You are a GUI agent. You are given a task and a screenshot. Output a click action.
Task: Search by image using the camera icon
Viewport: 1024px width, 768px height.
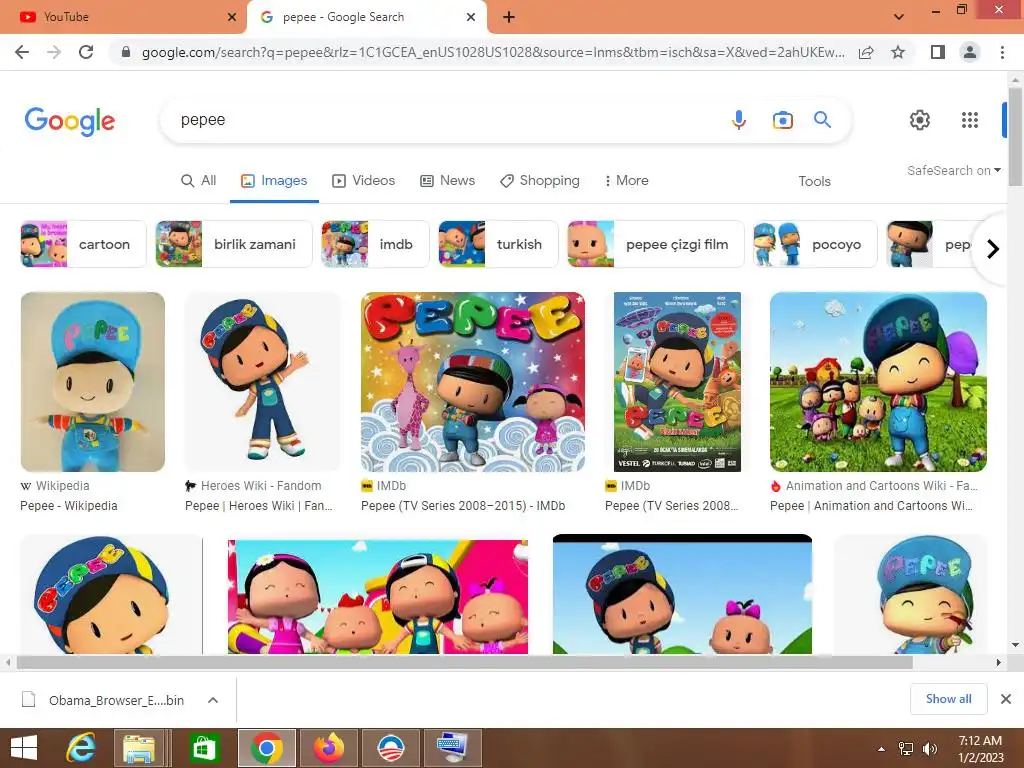pos(782,120)
